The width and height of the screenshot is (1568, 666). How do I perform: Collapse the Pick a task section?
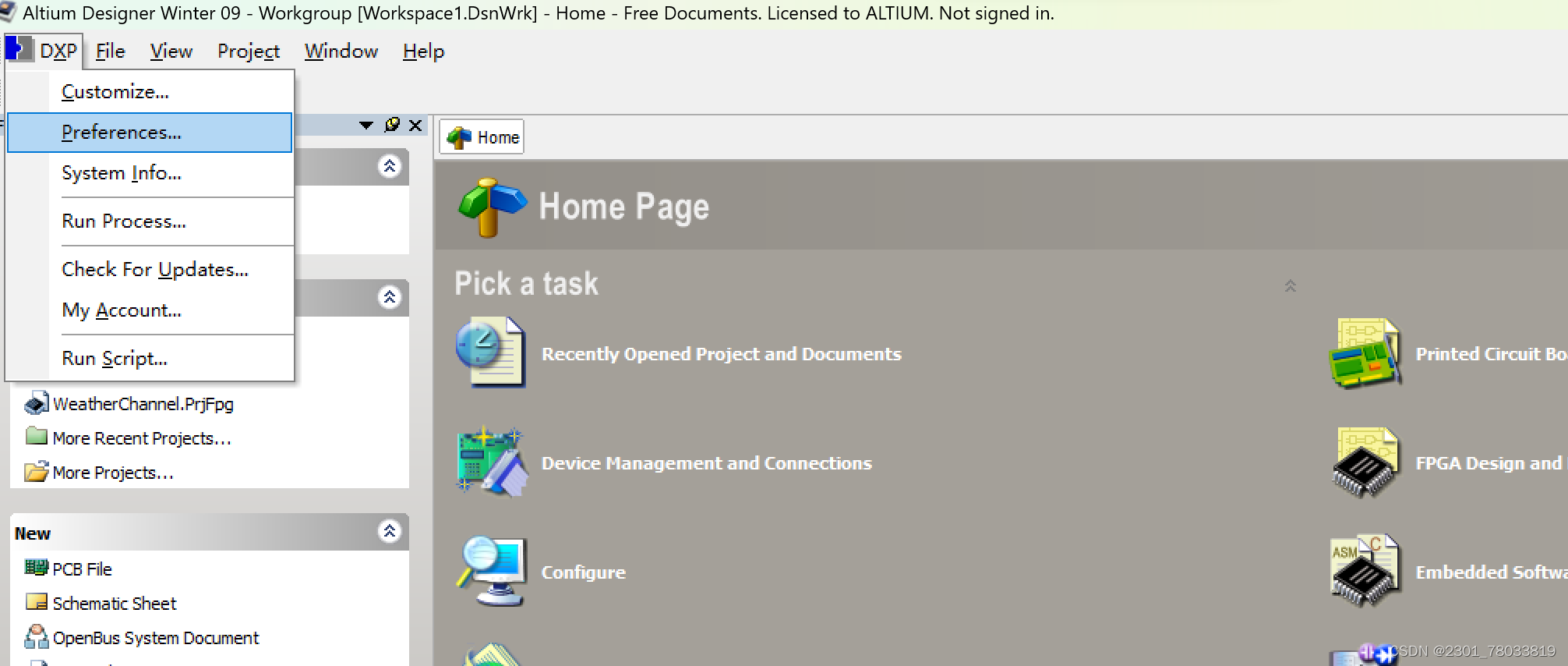tap(1291, 285)
